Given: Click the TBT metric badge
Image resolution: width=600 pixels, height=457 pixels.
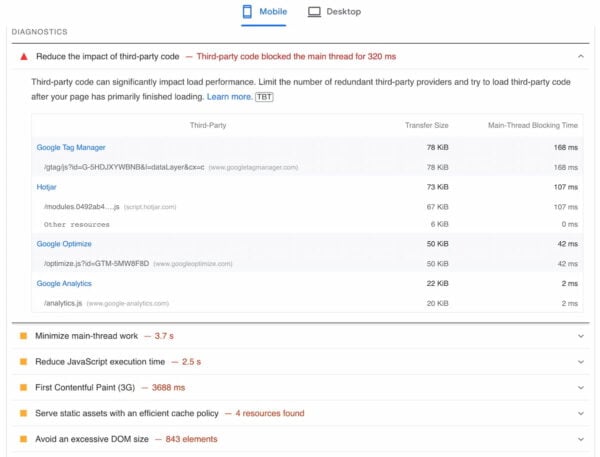Looking at the screenshot, I should coord(264,97).
